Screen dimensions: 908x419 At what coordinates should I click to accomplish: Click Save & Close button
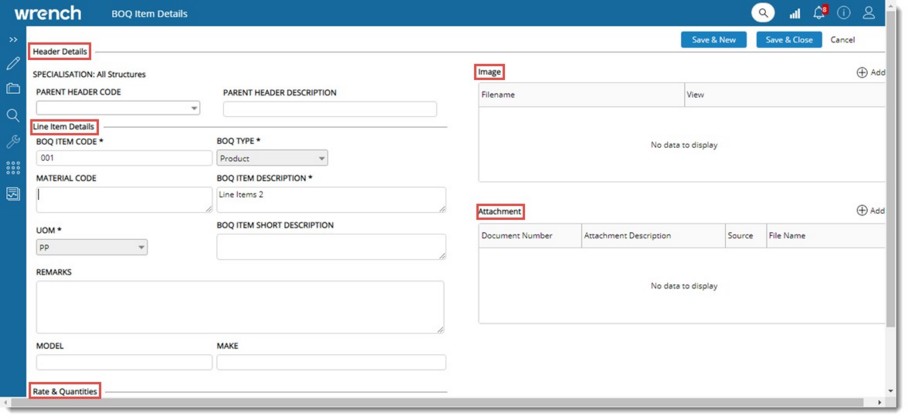789,40
